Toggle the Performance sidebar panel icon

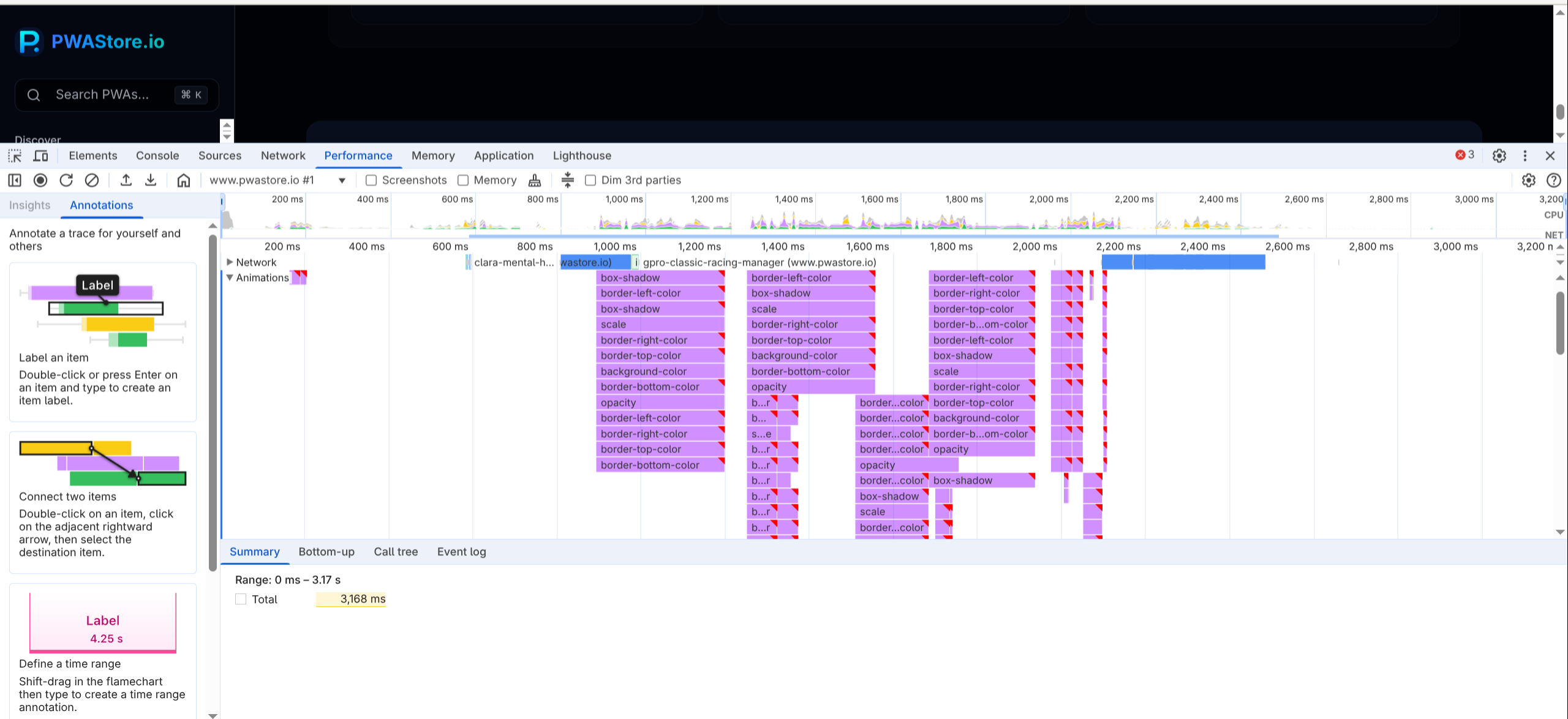click(15, 180)
